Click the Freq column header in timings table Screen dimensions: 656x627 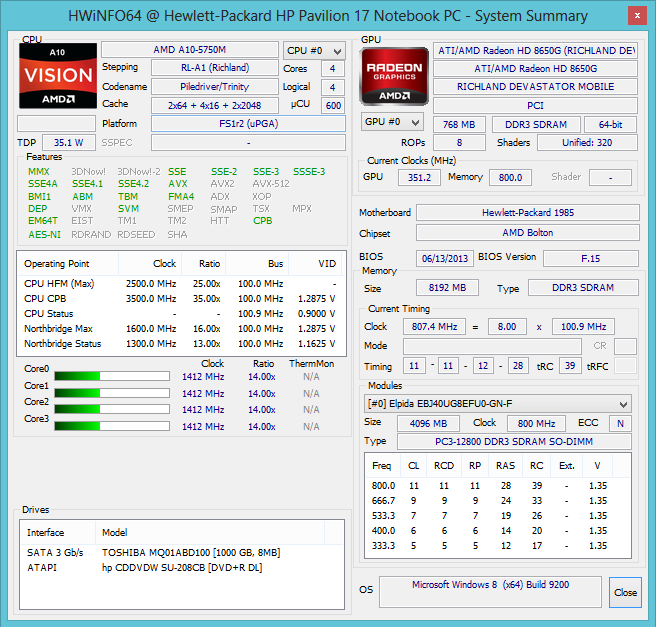tap(382, 466)
